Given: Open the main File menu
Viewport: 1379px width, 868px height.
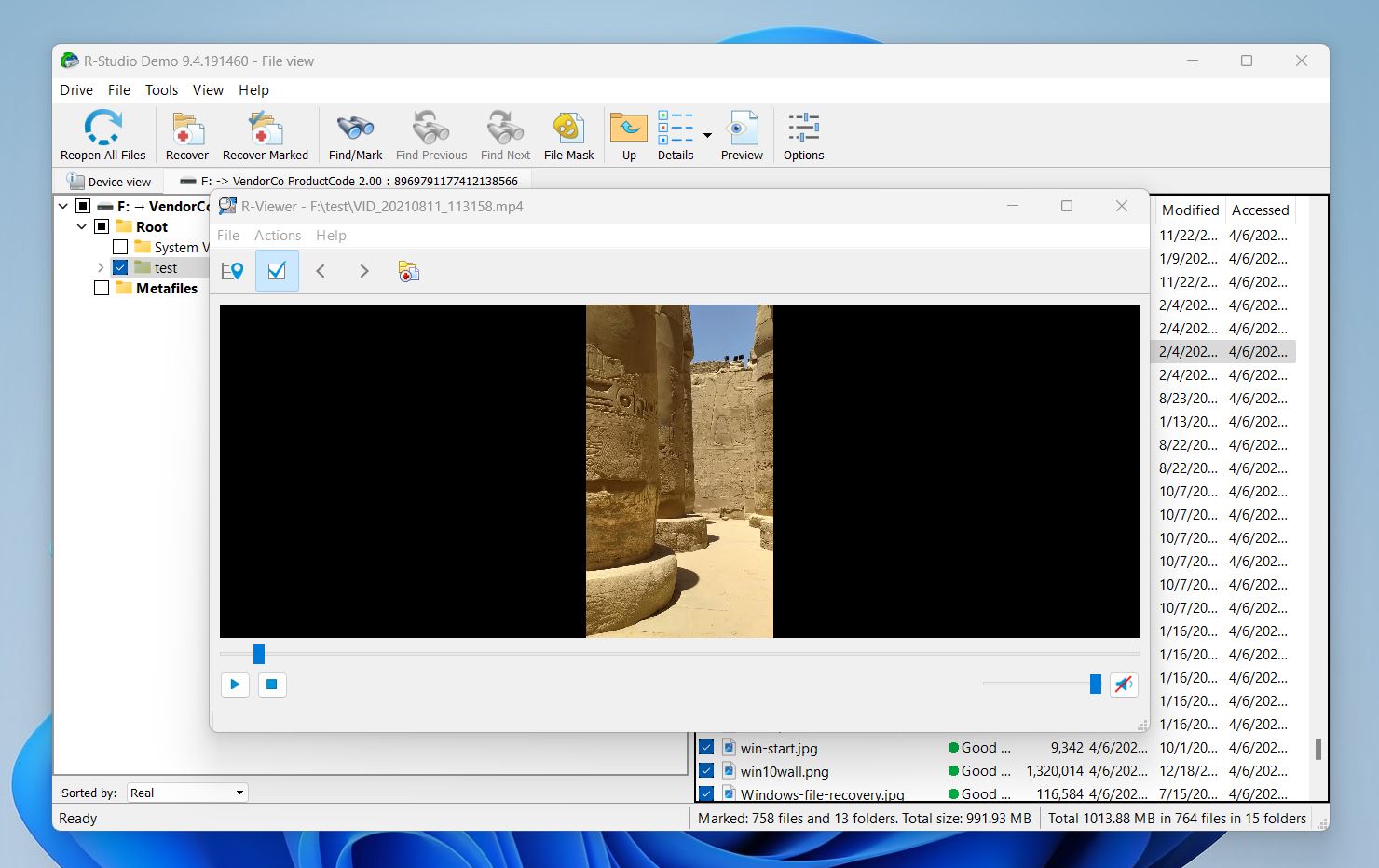Looking at the screenshot, I should click(119, 90).
